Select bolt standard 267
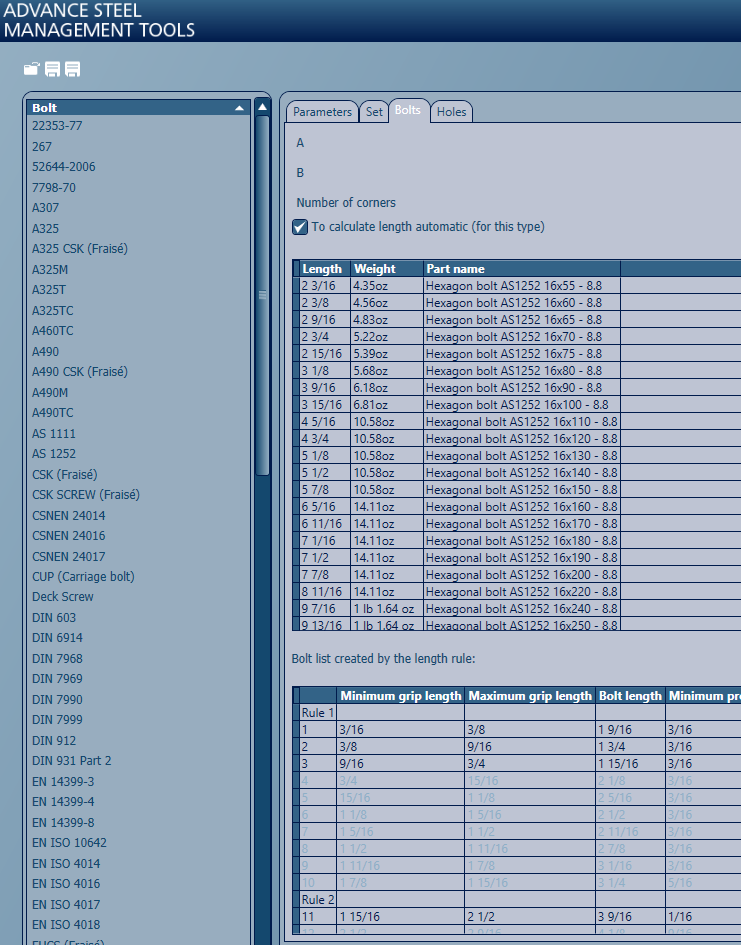741x945 pixels. click(42, 146)
